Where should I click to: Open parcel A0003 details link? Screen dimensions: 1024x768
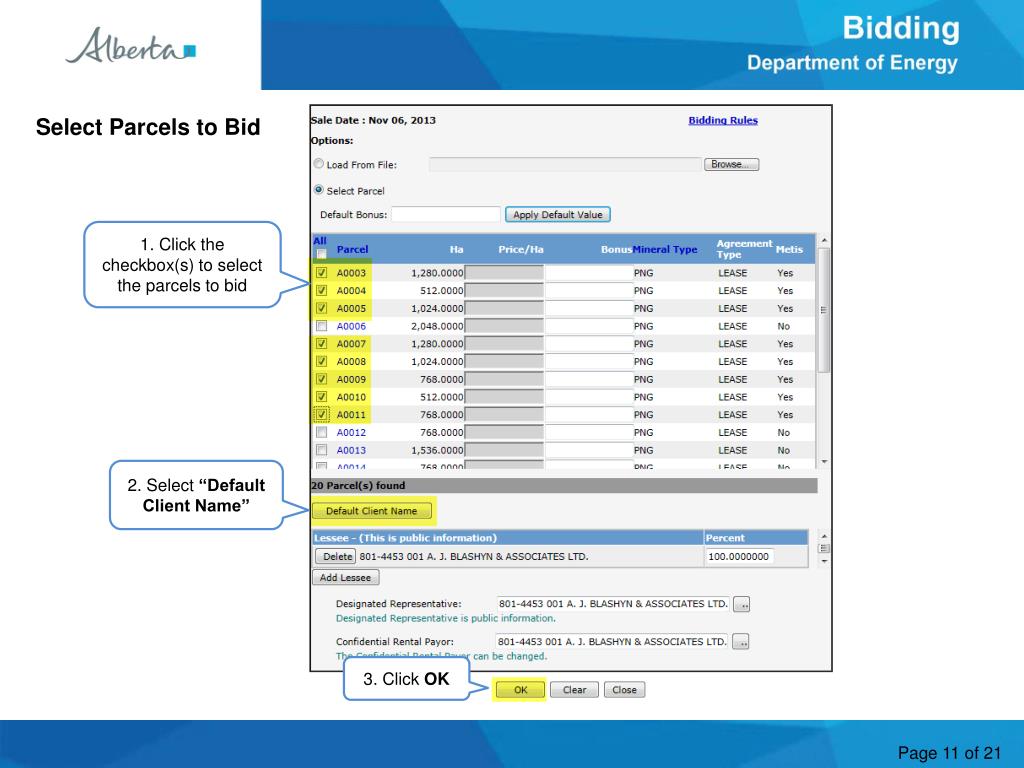click(351, 273)
